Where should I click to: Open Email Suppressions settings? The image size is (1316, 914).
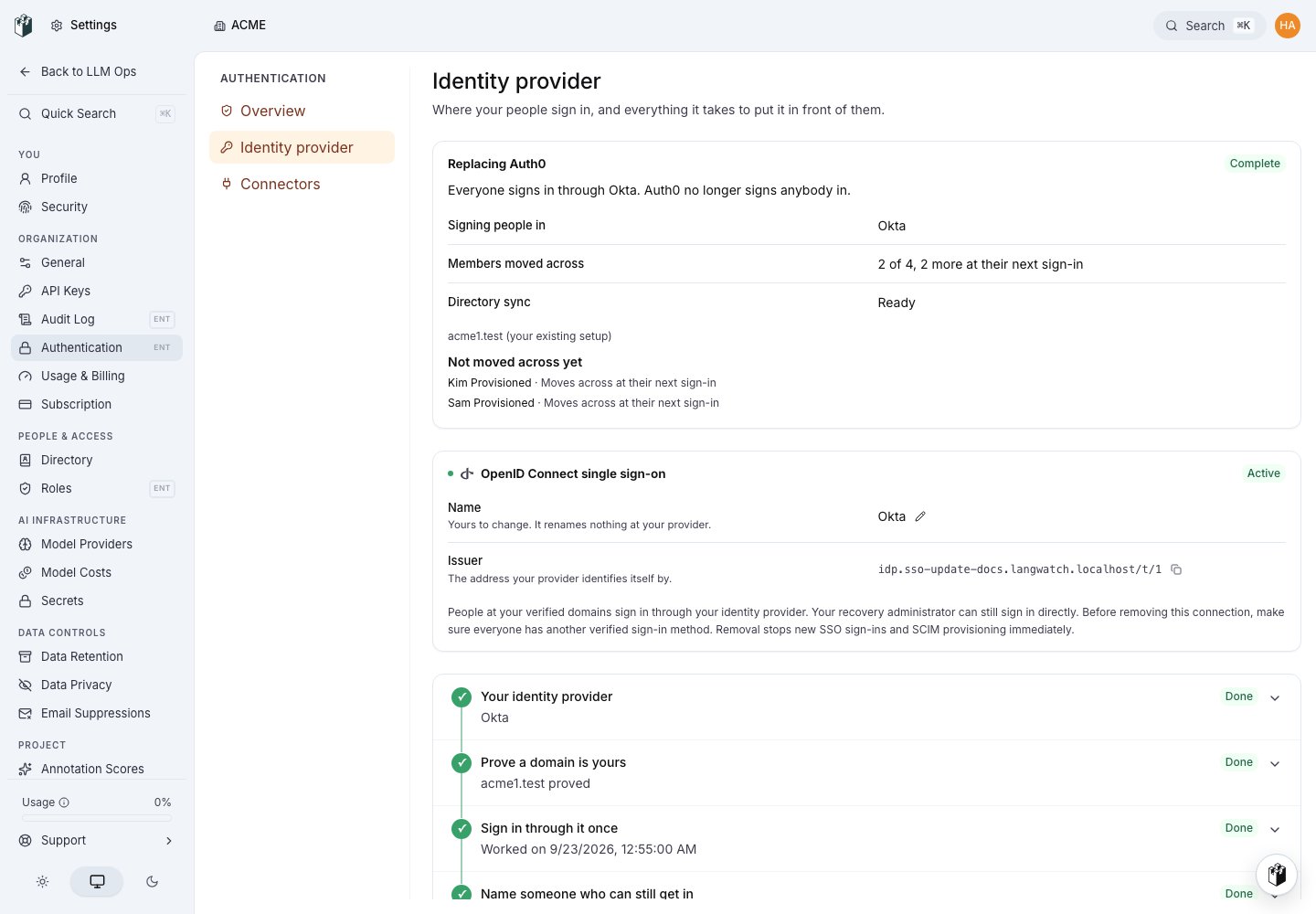(x=97, y=713)
